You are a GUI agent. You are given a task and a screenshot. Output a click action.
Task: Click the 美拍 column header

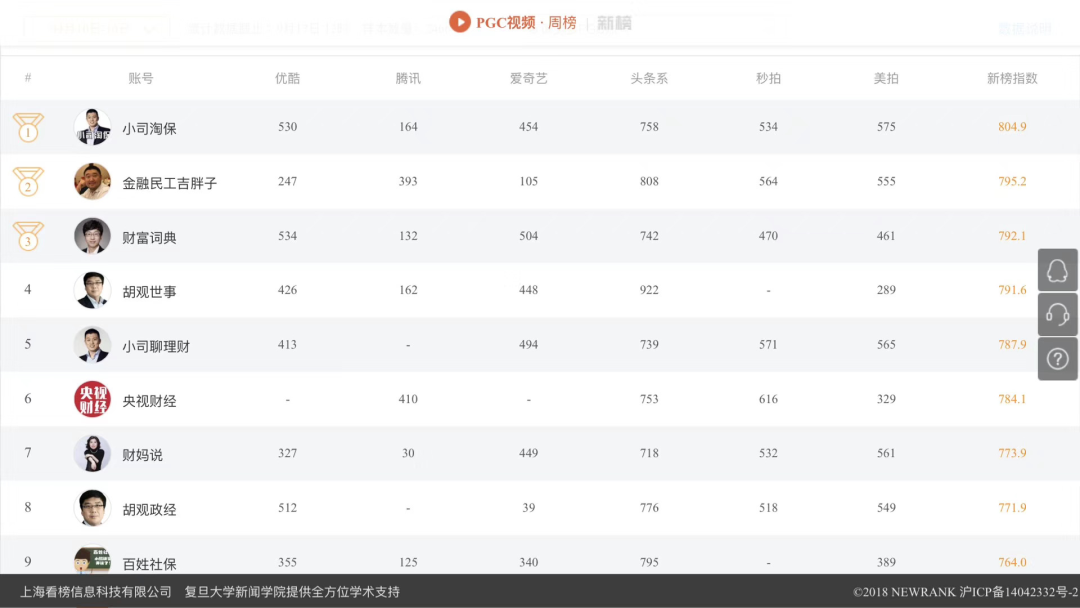[x=886, y=78]
